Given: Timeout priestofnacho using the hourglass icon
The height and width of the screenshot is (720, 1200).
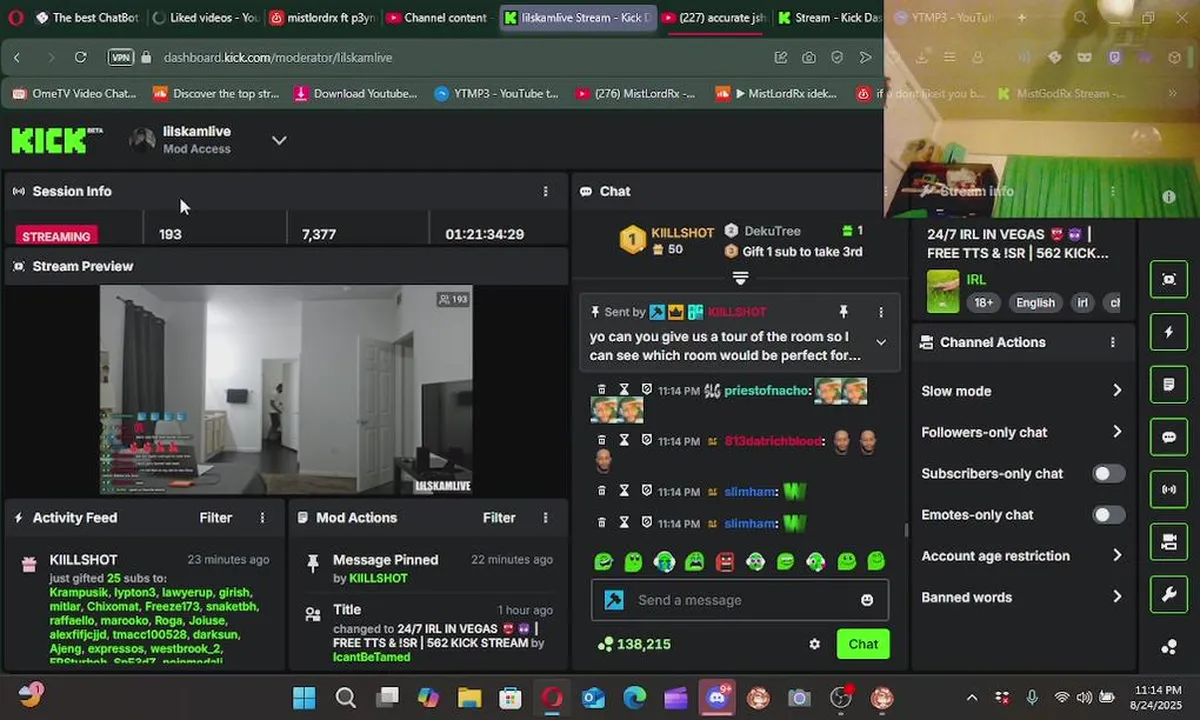Looking at the screenshot, I should [623, 390].
